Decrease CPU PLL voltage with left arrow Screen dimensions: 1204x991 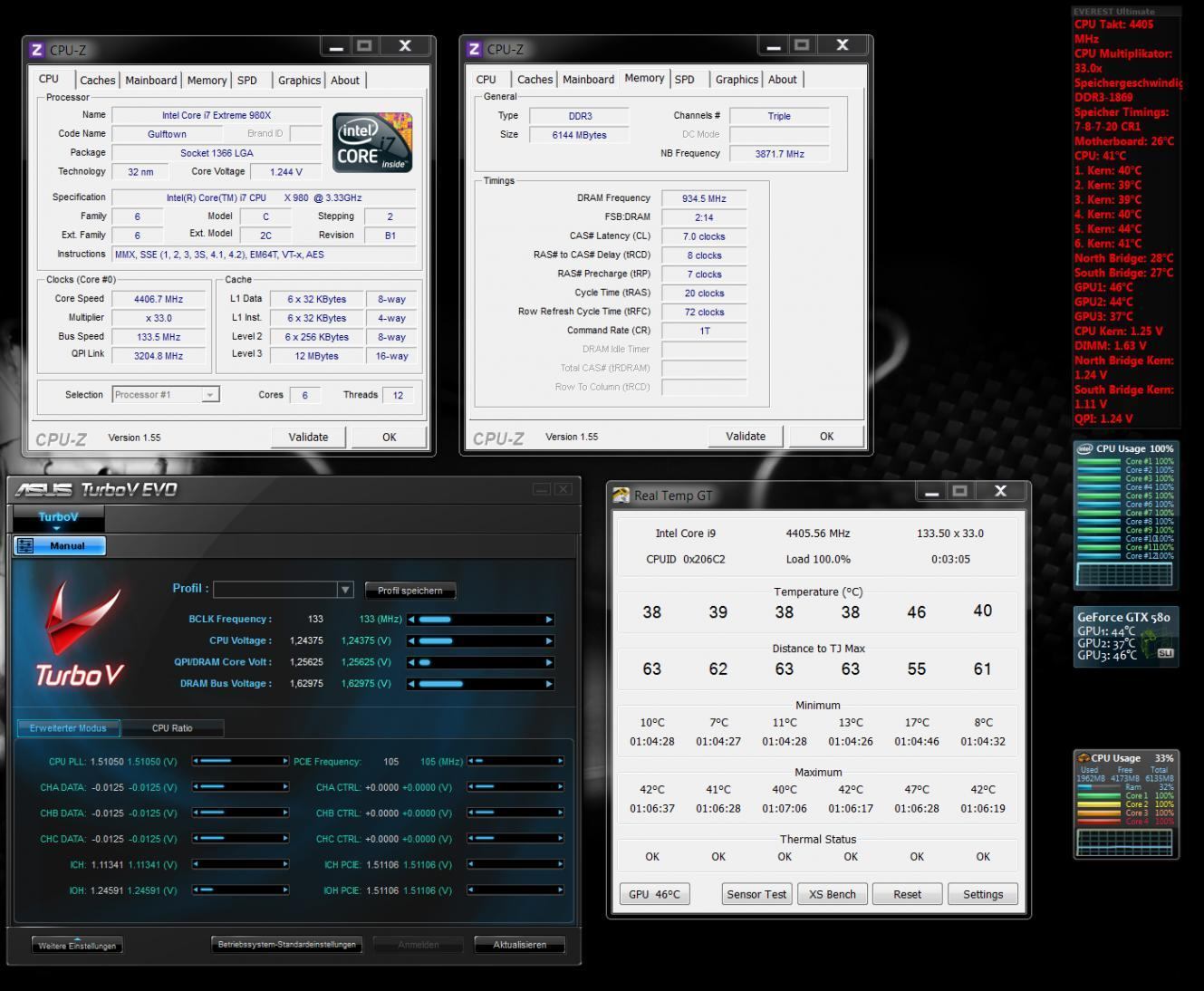pyautogui.click(x=197, y=762)
